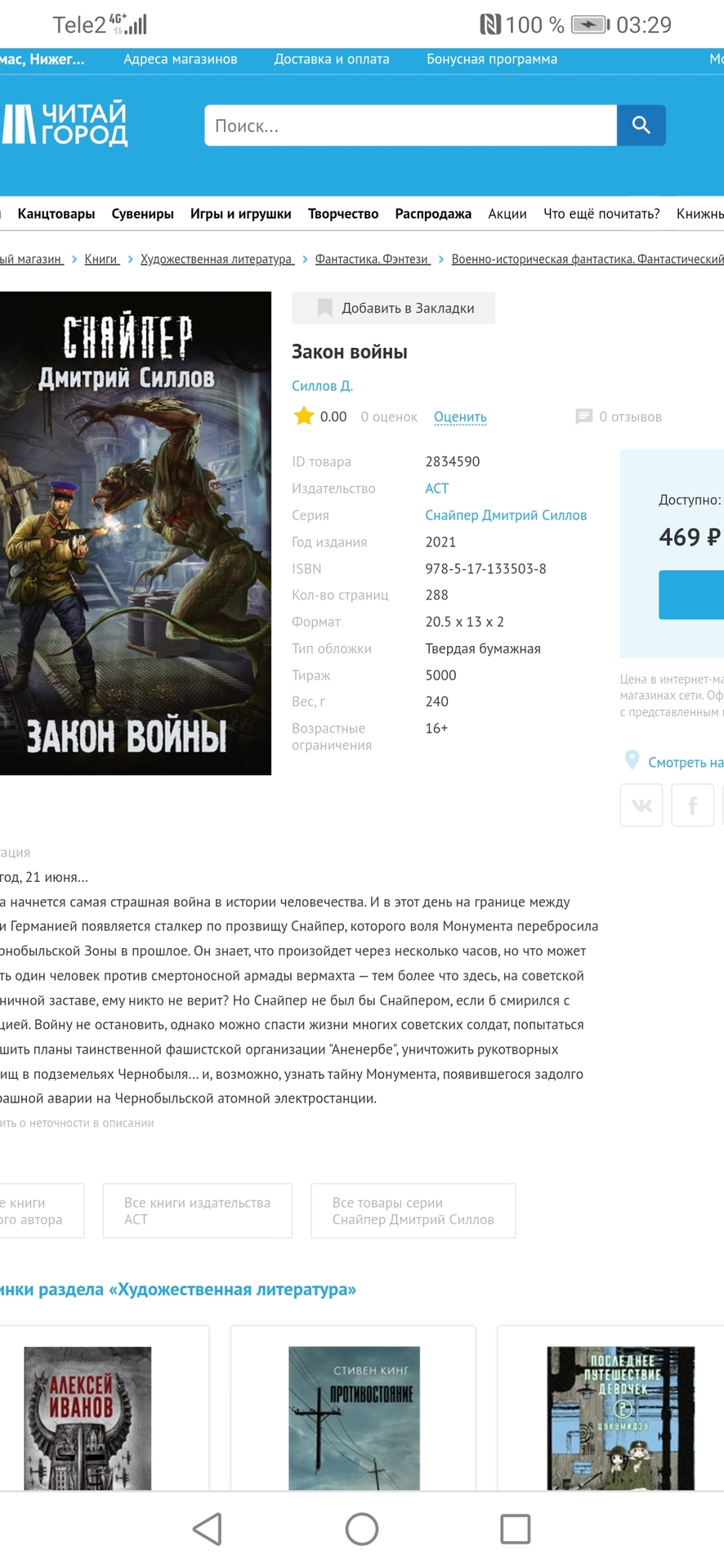
Task: Click the Все книги издательства АСТ button
Action: [198, 1211]
